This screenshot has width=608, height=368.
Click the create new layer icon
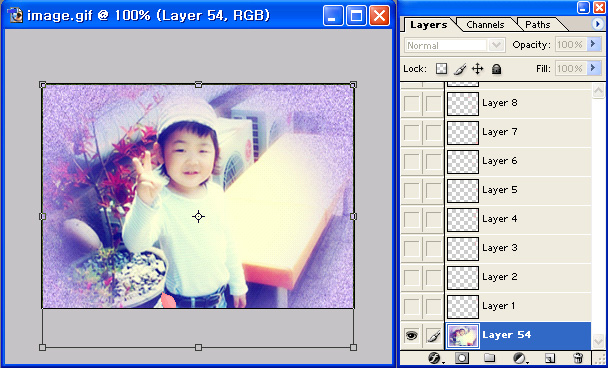[x=549, y=358]
